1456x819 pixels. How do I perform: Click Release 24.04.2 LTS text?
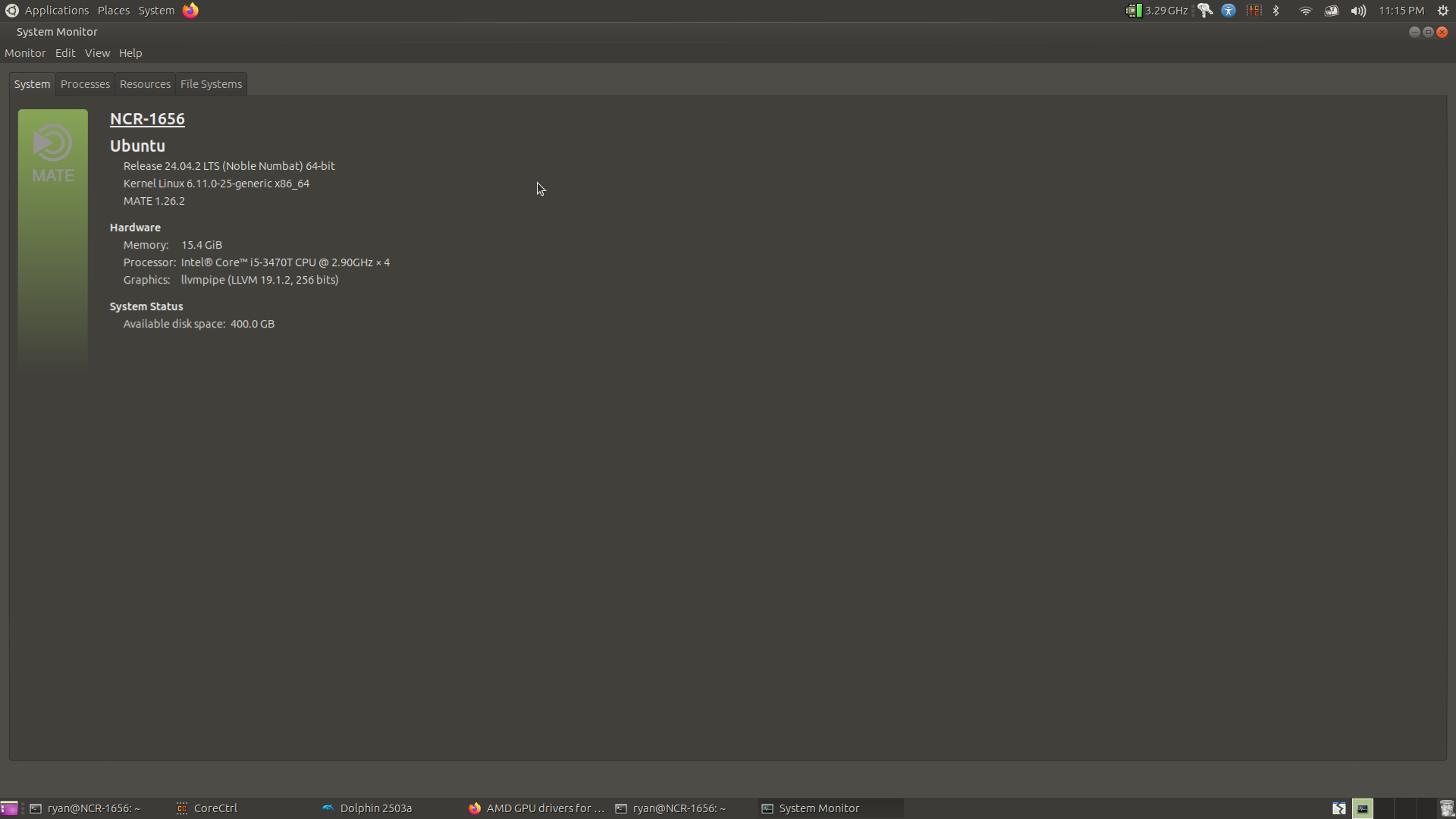229,166
